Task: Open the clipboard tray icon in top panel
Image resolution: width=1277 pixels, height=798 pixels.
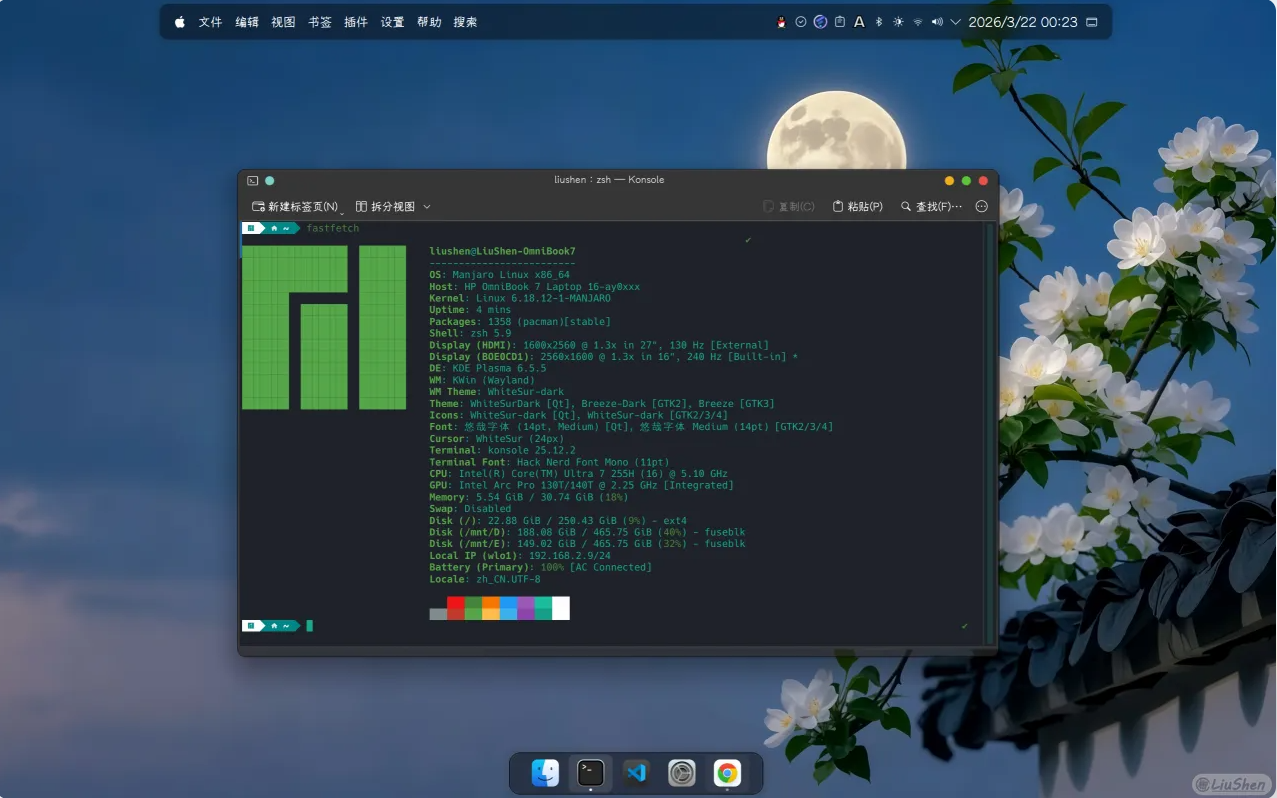Action: 840,22
